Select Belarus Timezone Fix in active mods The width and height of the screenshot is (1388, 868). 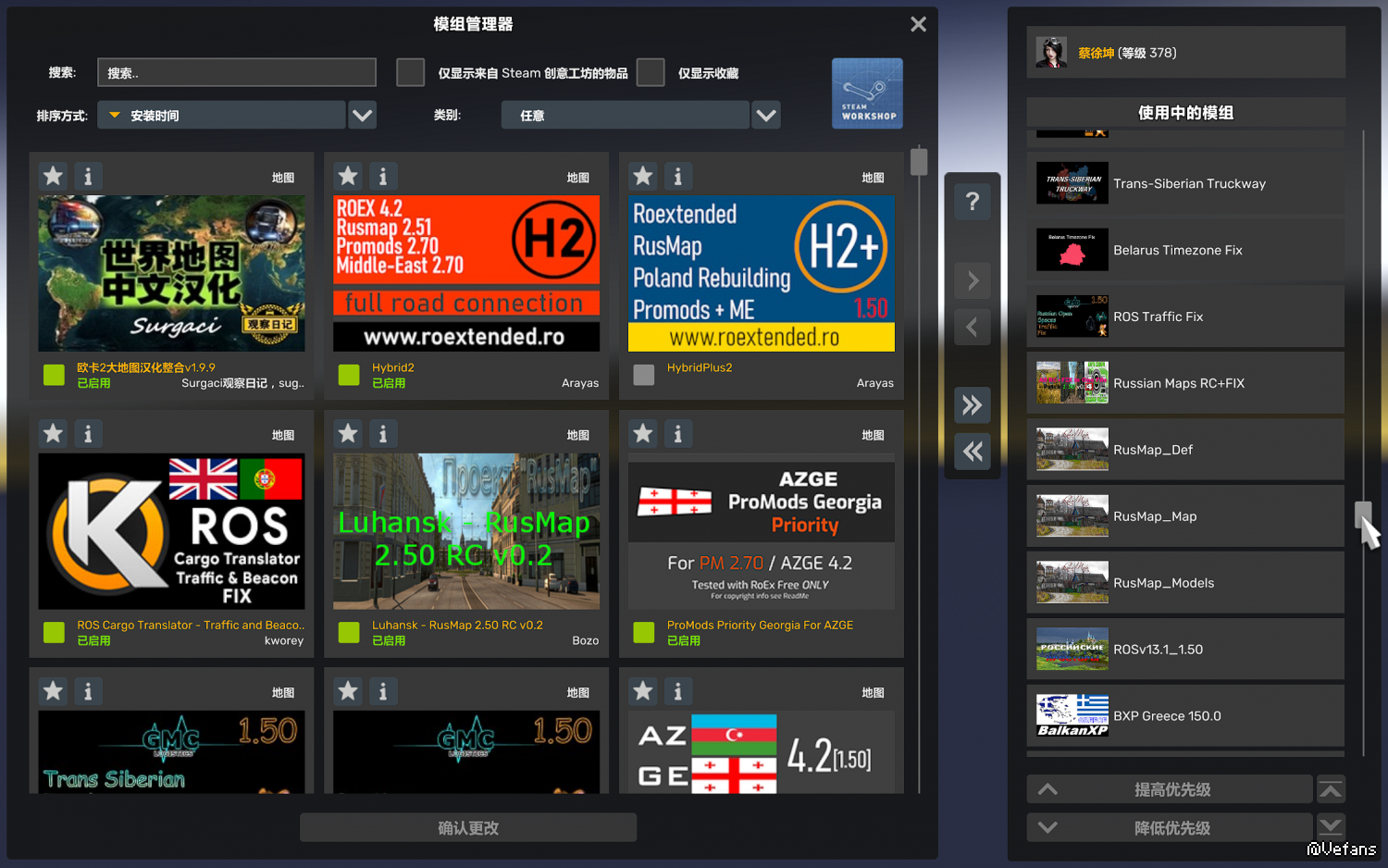point(1185,250)
